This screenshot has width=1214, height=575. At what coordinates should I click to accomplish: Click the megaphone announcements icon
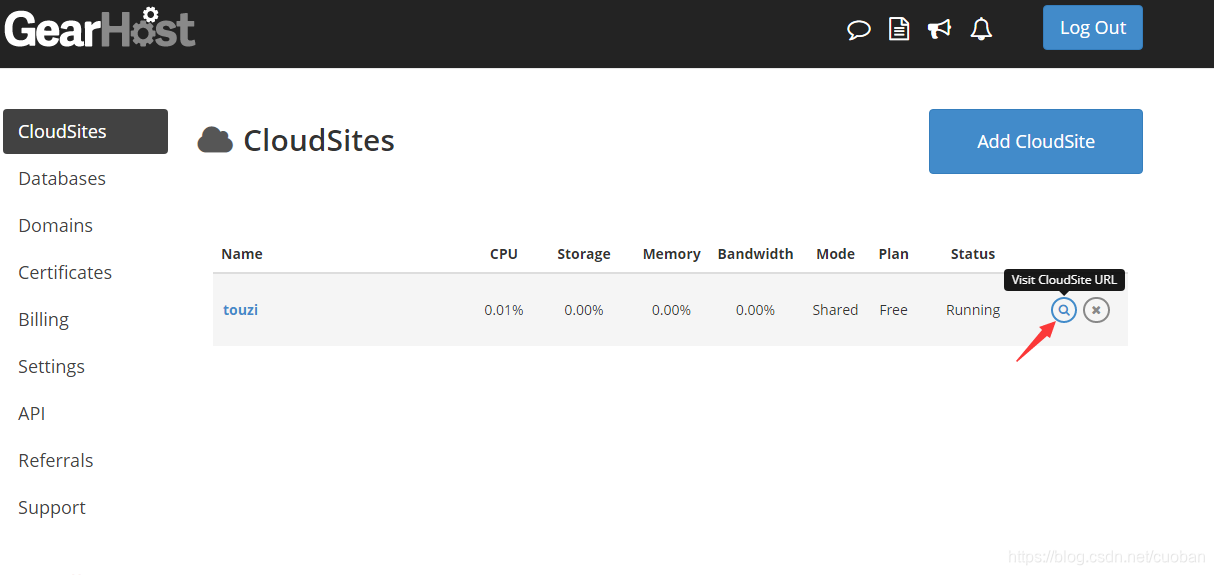[x=940, y=29]
